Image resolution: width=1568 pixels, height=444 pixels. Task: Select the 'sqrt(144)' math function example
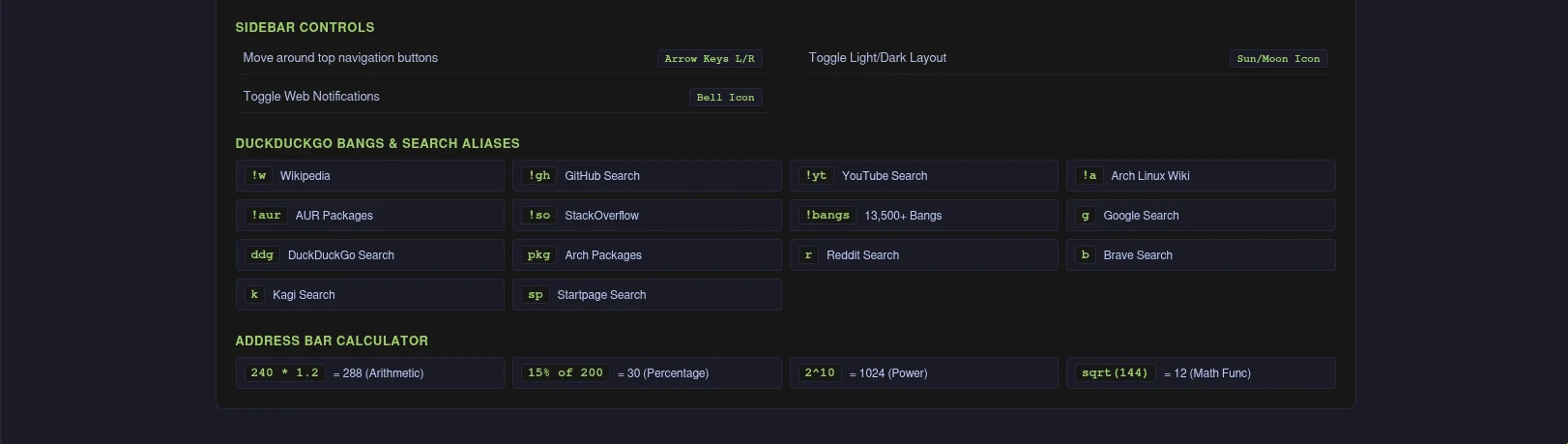[x=1201, y=372]
